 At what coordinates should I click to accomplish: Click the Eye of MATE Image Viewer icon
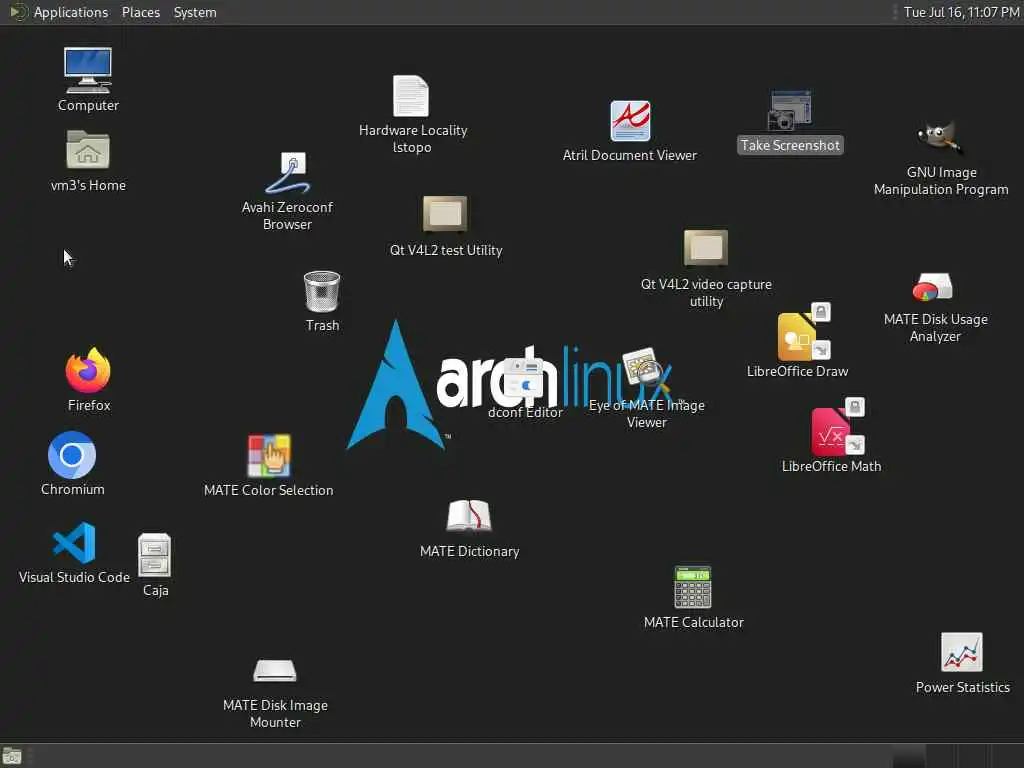point(645,370)
